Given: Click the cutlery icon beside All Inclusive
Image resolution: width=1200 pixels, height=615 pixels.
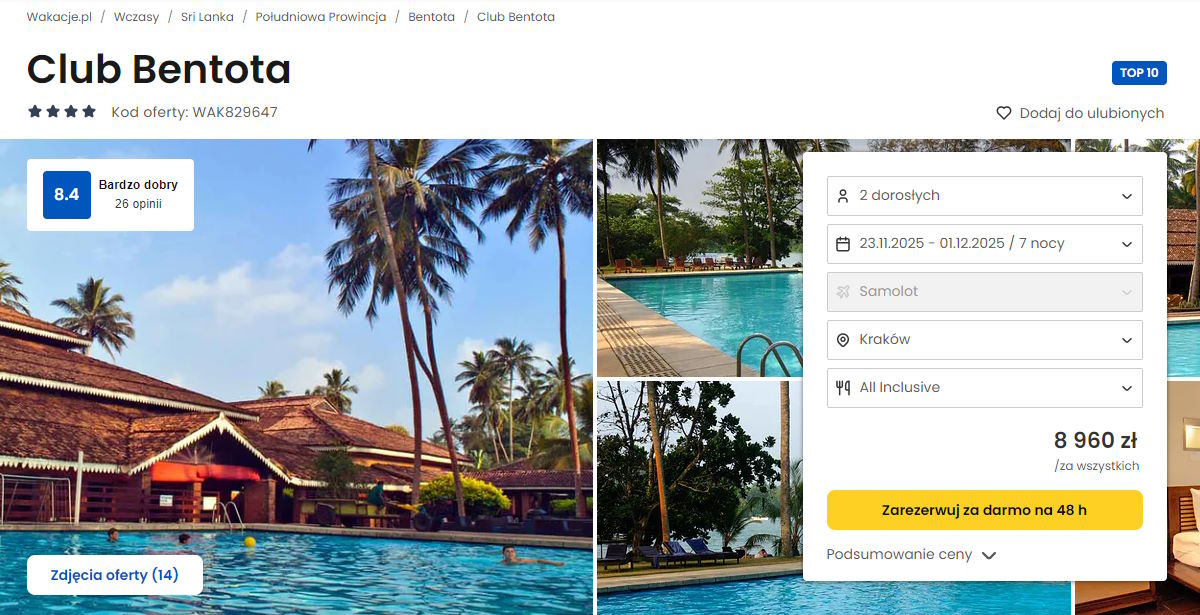Looking at the screenshot, I should pyautogui.click(x=842, y=387).
